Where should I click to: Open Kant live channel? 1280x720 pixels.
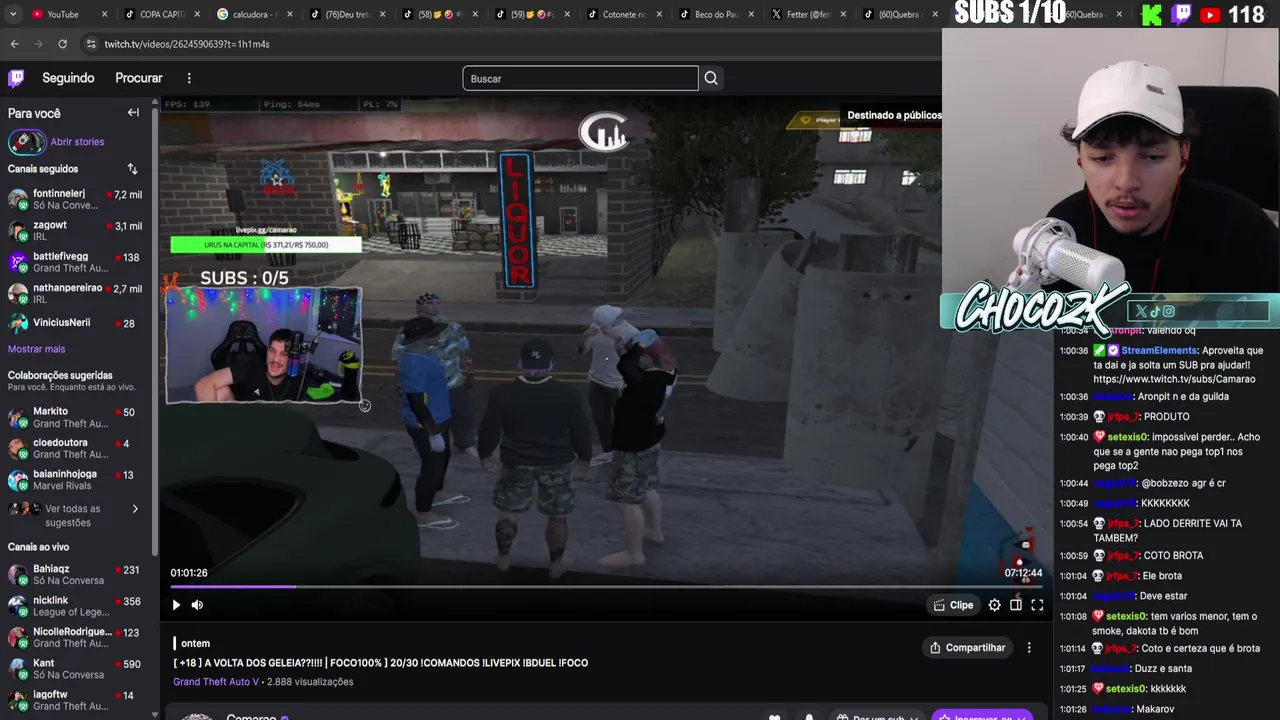pyautogui.click(x=77, y=668)
